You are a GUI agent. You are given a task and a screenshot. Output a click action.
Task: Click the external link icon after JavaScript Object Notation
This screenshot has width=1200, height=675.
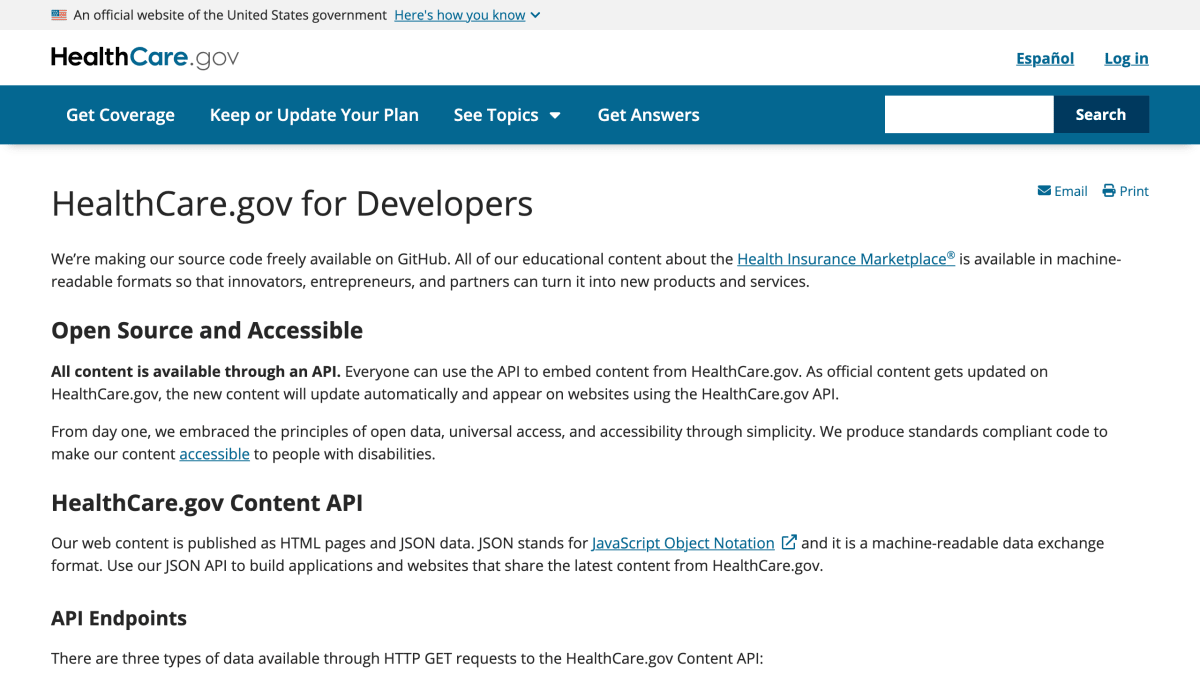789,542
